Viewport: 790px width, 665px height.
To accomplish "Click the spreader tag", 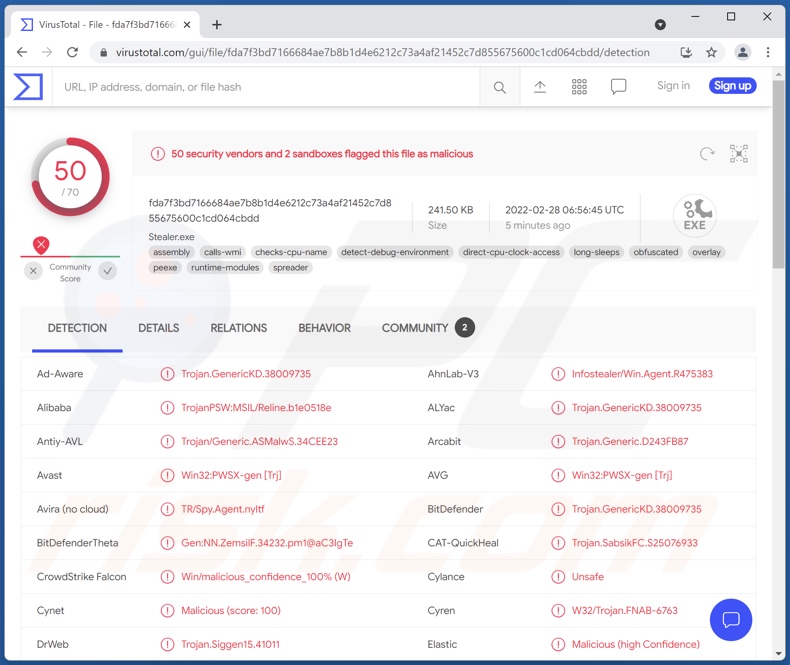I will (291, 268).
